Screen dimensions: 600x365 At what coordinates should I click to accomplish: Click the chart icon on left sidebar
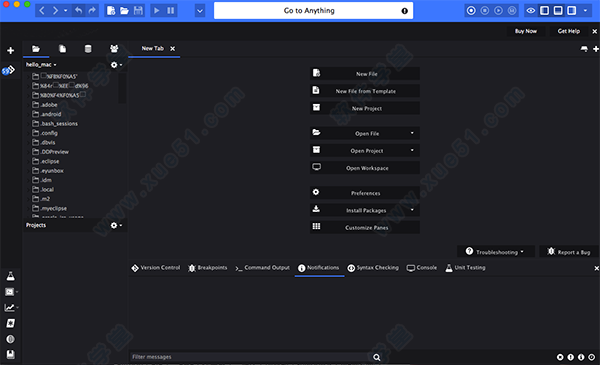click(x=10, y=307)
